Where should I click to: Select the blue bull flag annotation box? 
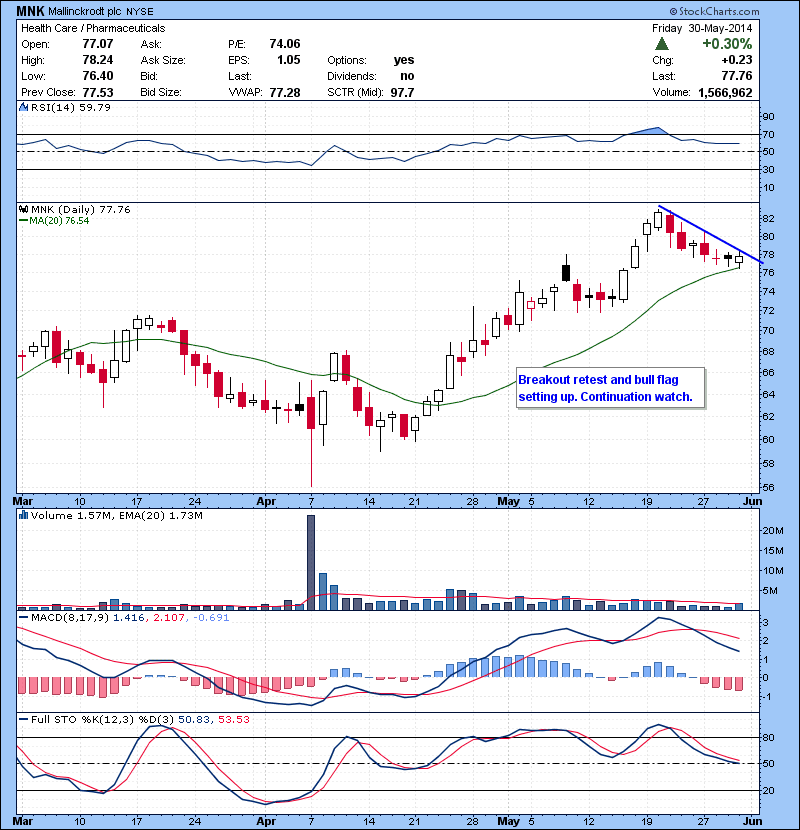click(611, 389)
